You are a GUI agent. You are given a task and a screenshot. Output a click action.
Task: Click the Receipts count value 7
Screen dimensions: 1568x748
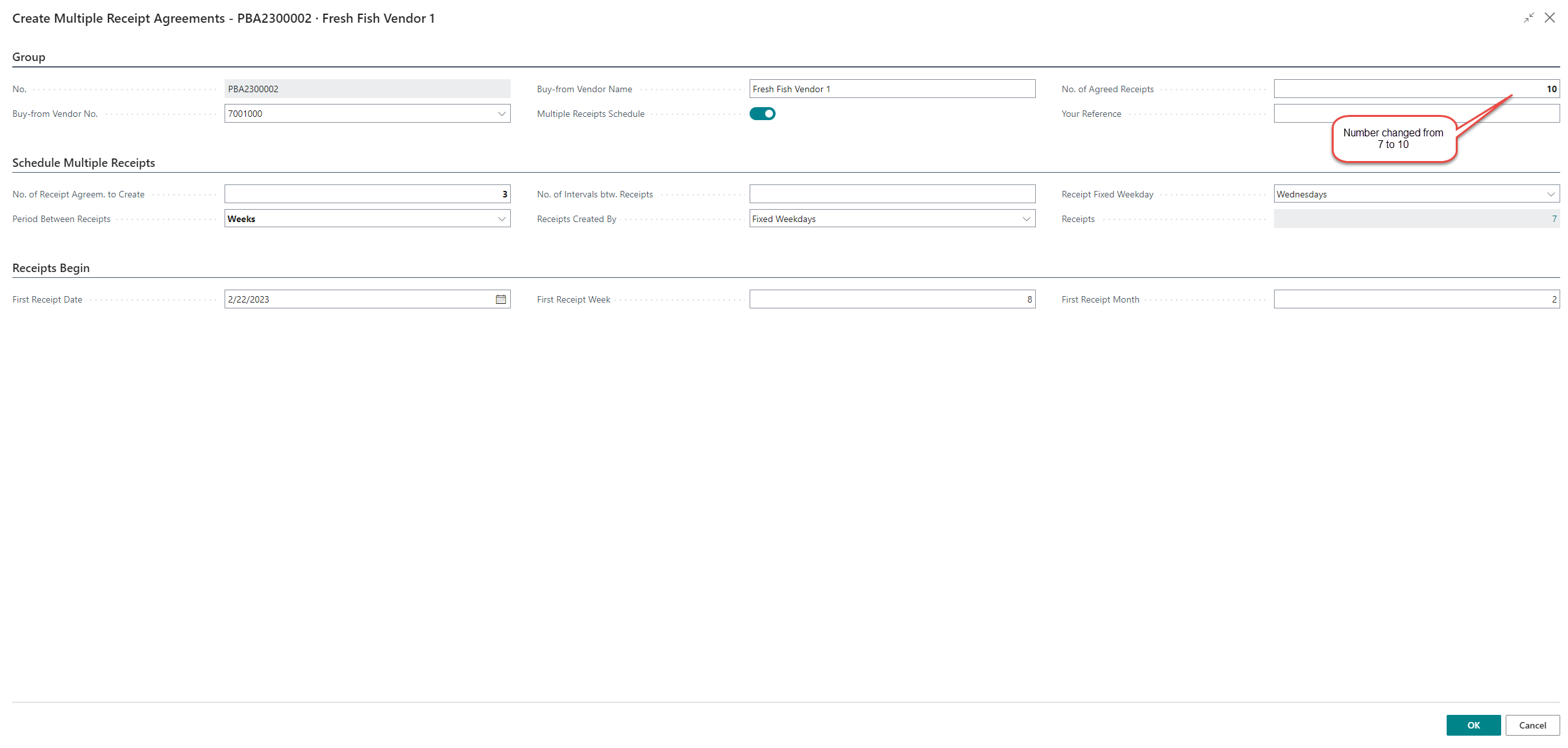tap(1554, 219)
